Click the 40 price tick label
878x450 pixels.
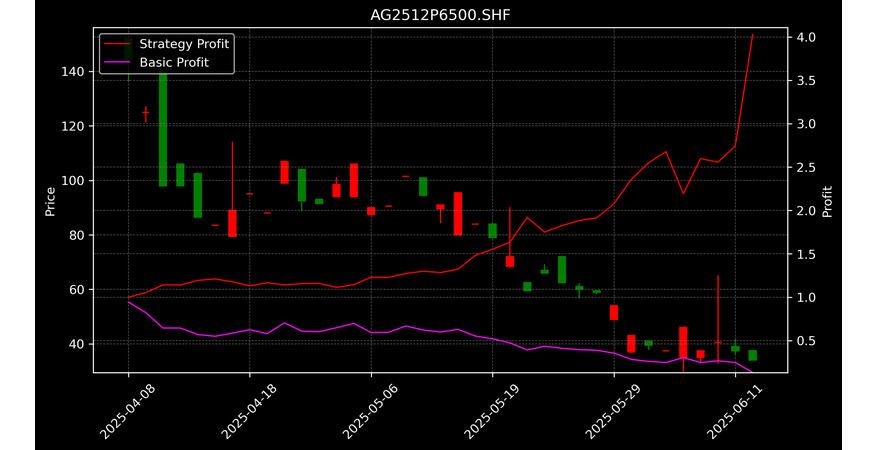[x=77, y=344]
